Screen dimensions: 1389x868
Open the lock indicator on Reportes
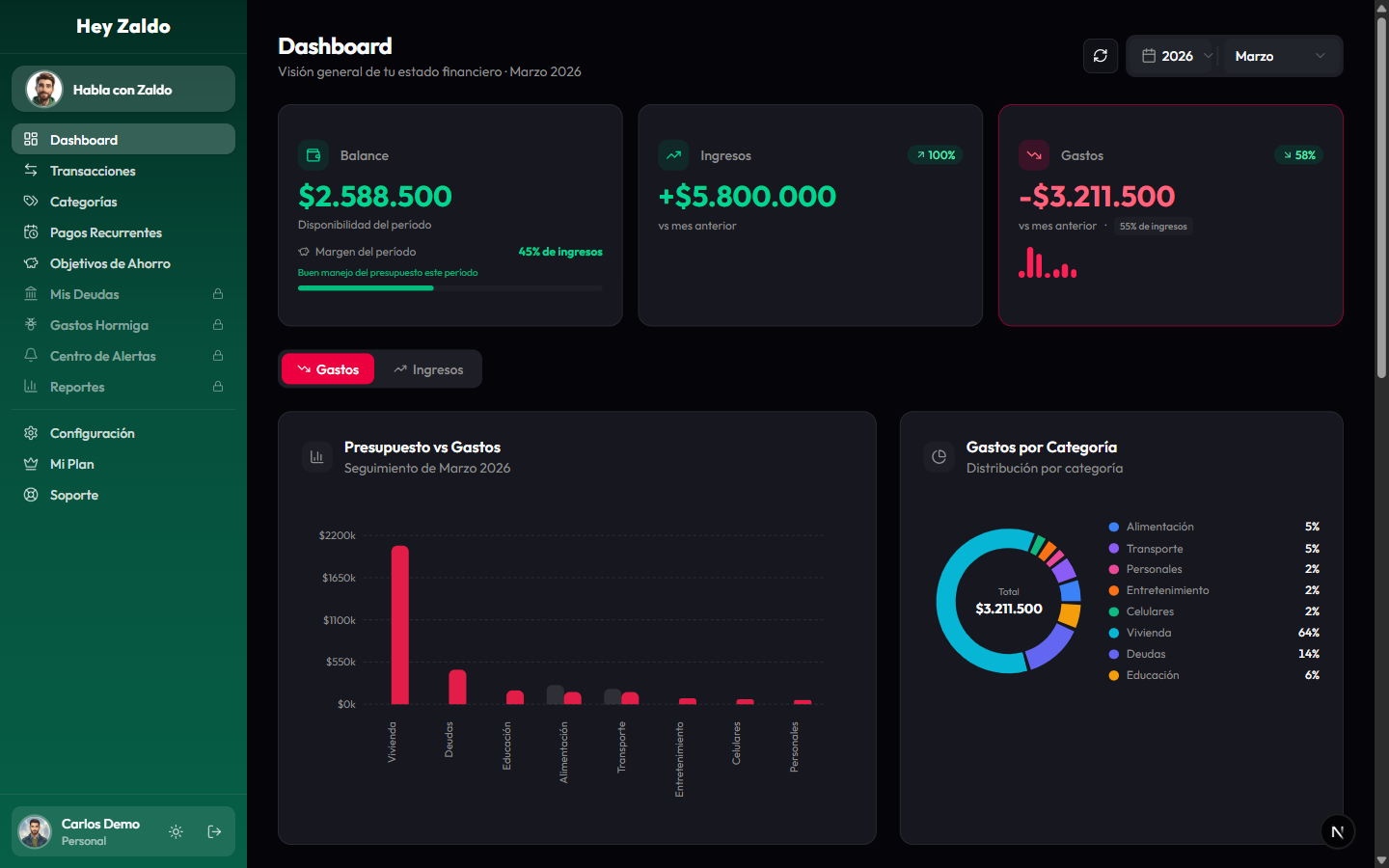coord(218,387)
